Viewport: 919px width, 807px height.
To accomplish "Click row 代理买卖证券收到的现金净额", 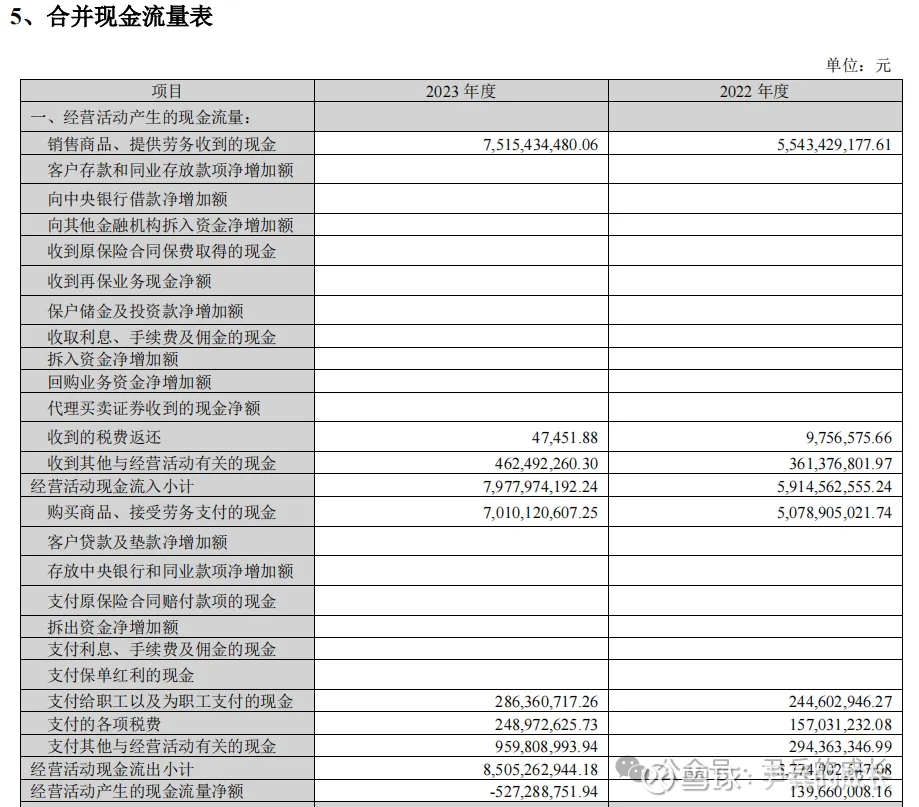I will pyautogui.click(x=461, y=407).
